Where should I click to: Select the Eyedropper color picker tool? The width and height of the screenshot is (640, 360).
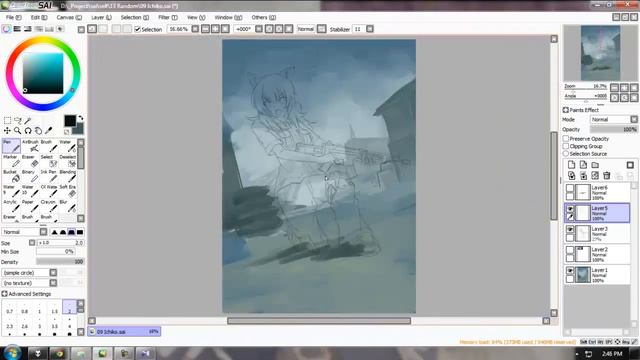point(49,131)
